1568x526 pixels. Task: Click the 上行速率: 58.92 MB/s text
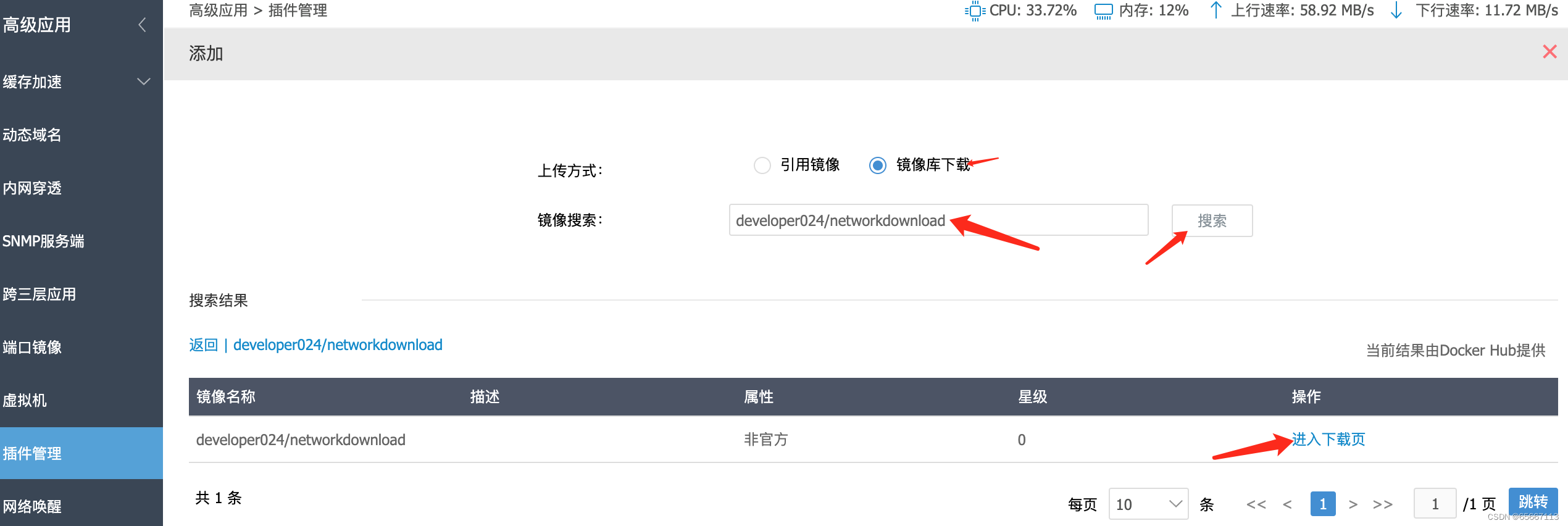1303,10
